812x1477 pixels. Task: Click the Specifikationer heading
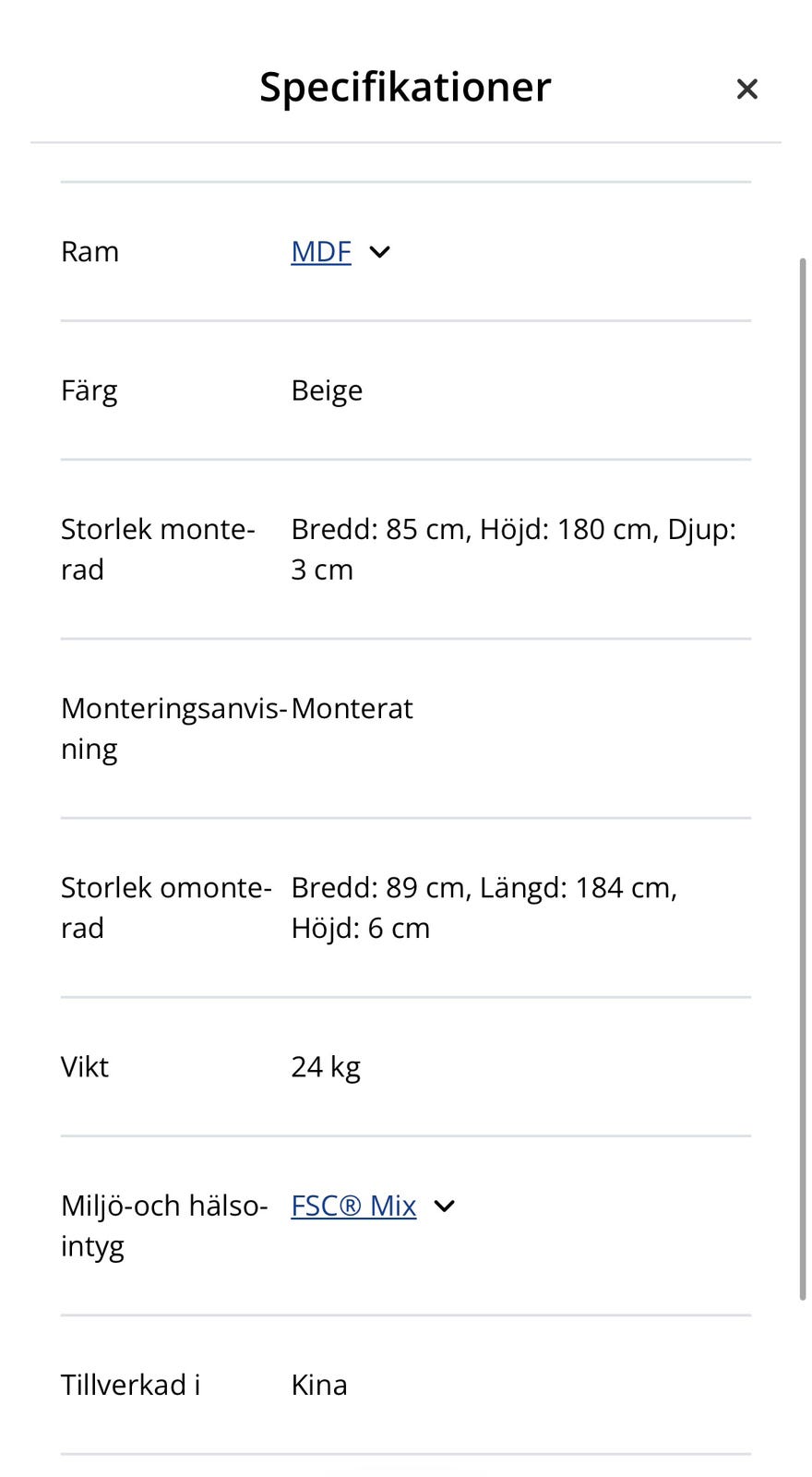pos(405,87)
